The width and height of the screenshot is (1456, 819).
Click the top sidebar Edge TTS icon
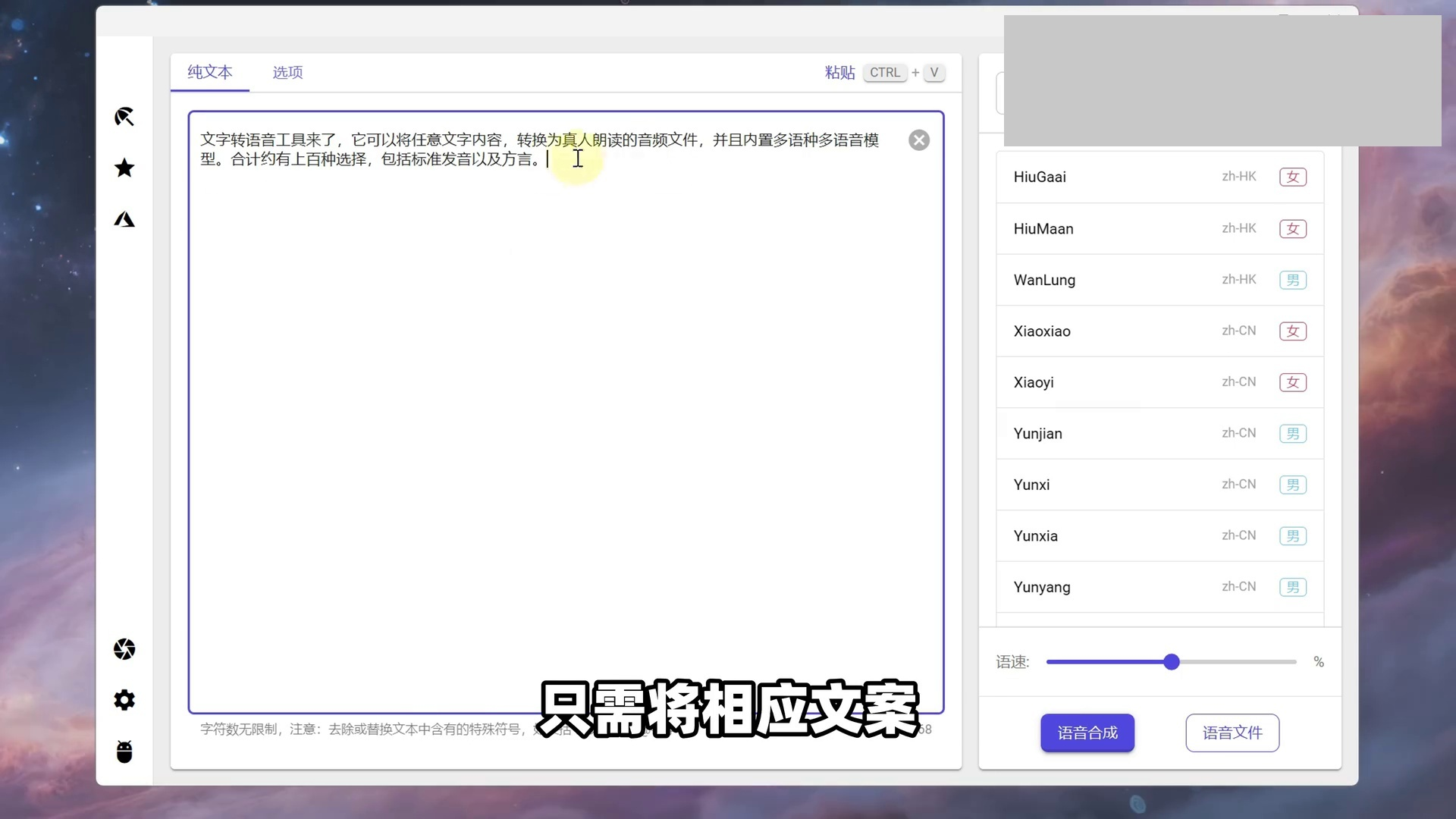tap(124, 117)
